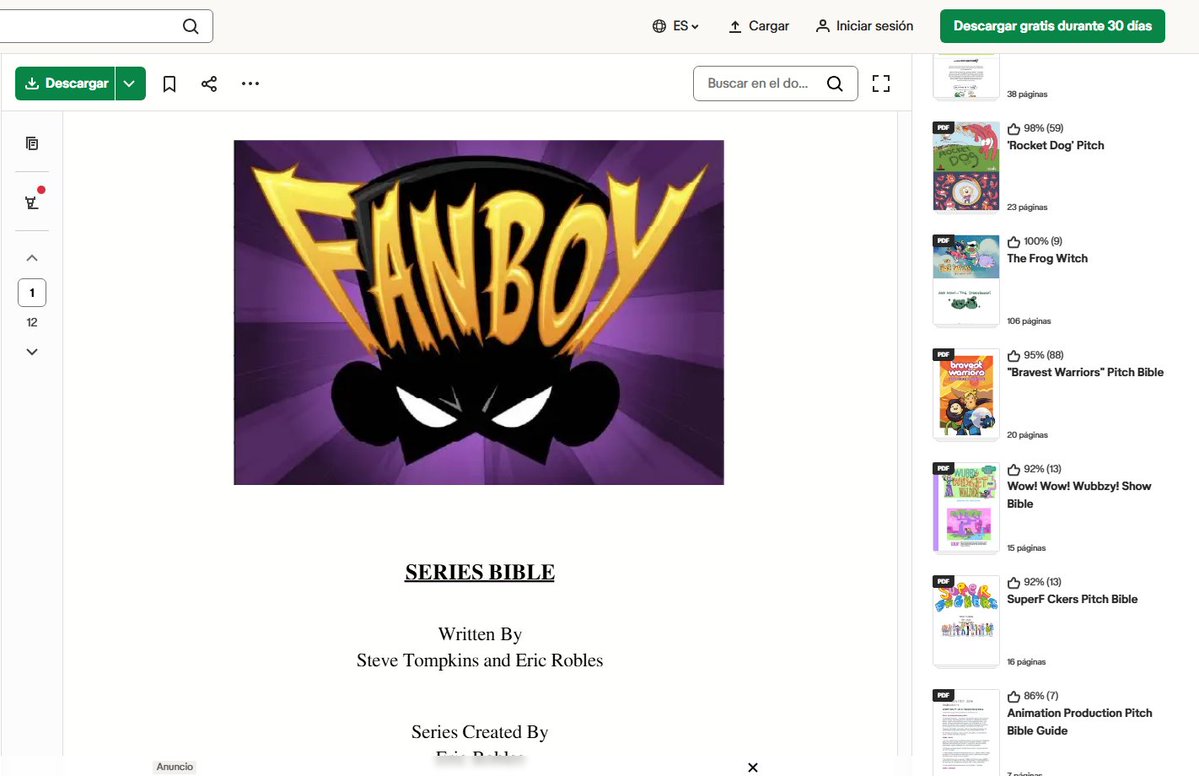
Task: Click the Buscar en el documento field
Action: pyautogui.click(x=775, y=83)
